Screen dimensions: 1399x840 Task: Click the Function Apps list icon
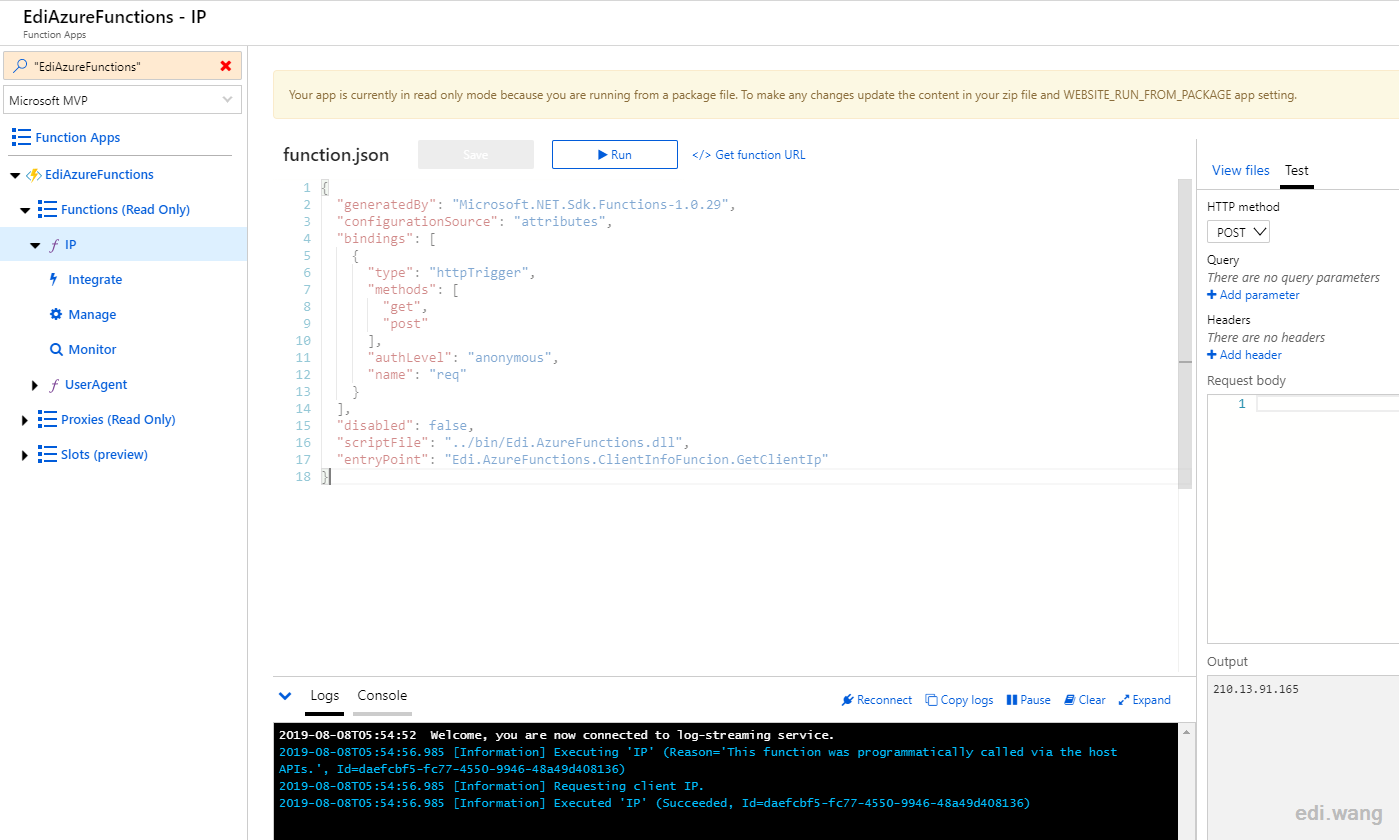point(21,137)
